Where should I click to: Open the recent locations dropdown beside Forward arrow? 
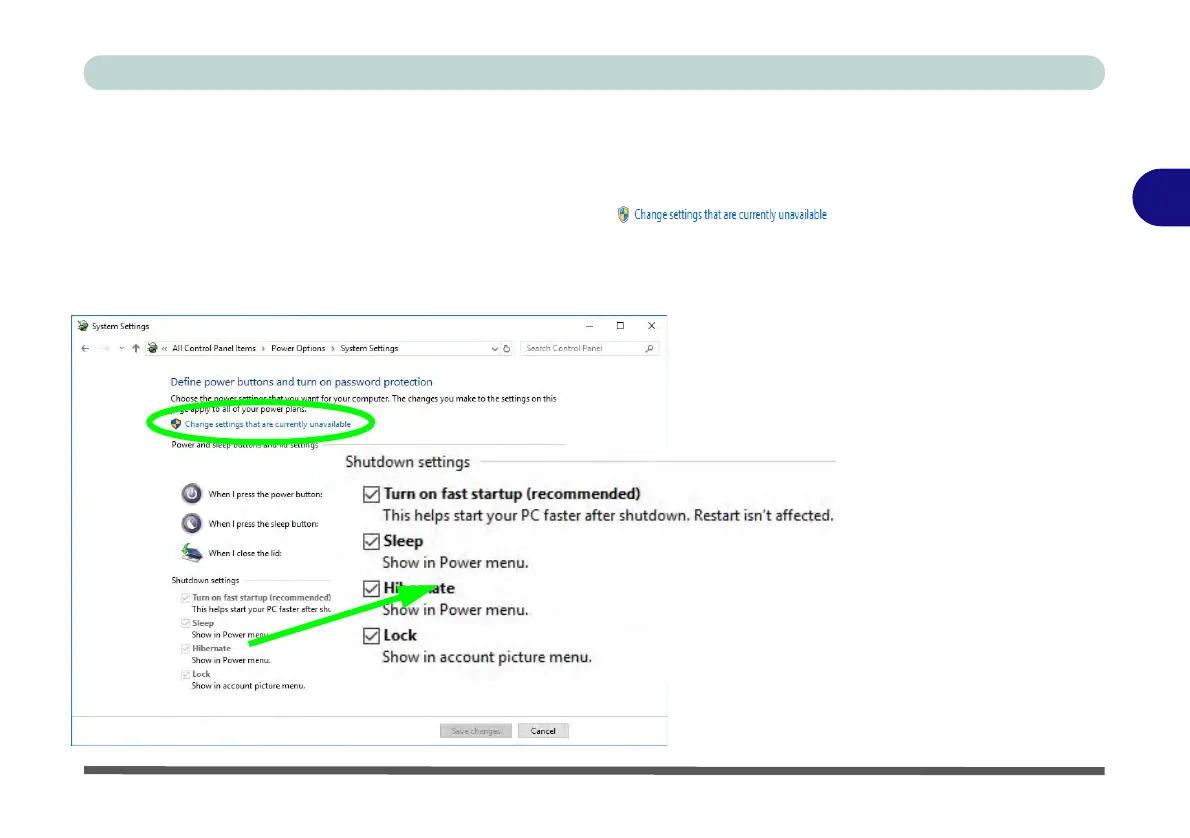point(121,349)
